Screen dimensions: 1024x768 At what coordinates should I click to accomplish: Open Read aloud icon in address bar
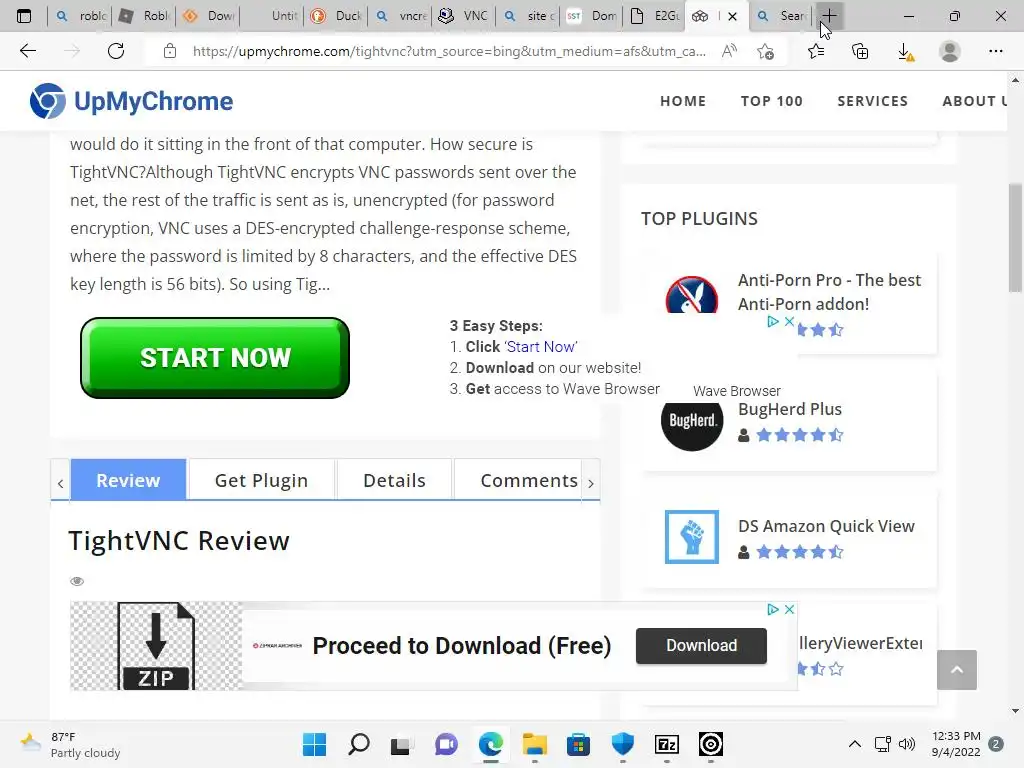coord(729,51)
